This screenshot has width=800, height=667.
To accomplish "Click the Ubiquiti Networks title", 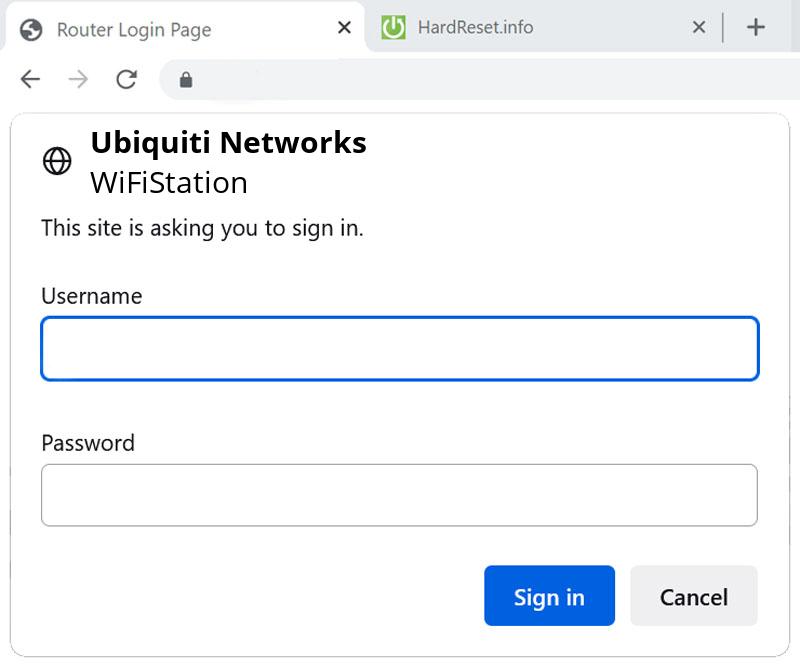I will (229, 143).
